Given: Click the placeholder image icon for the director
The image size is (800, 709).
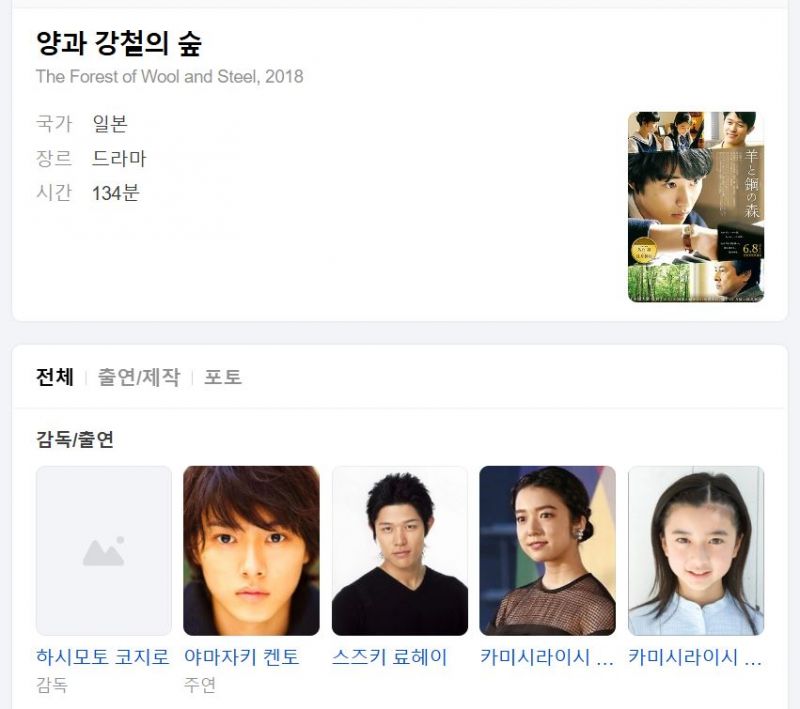Looking at the screenshot, I should click(104, 551).
